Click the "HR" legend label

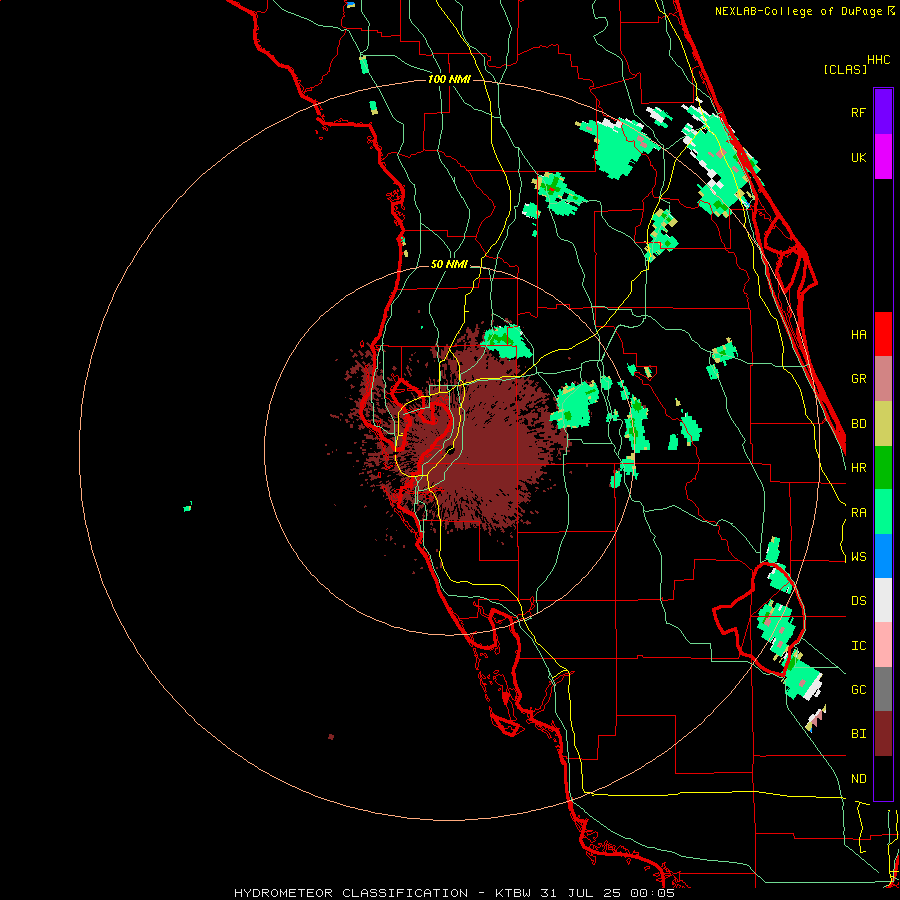[x=858, y=468]
